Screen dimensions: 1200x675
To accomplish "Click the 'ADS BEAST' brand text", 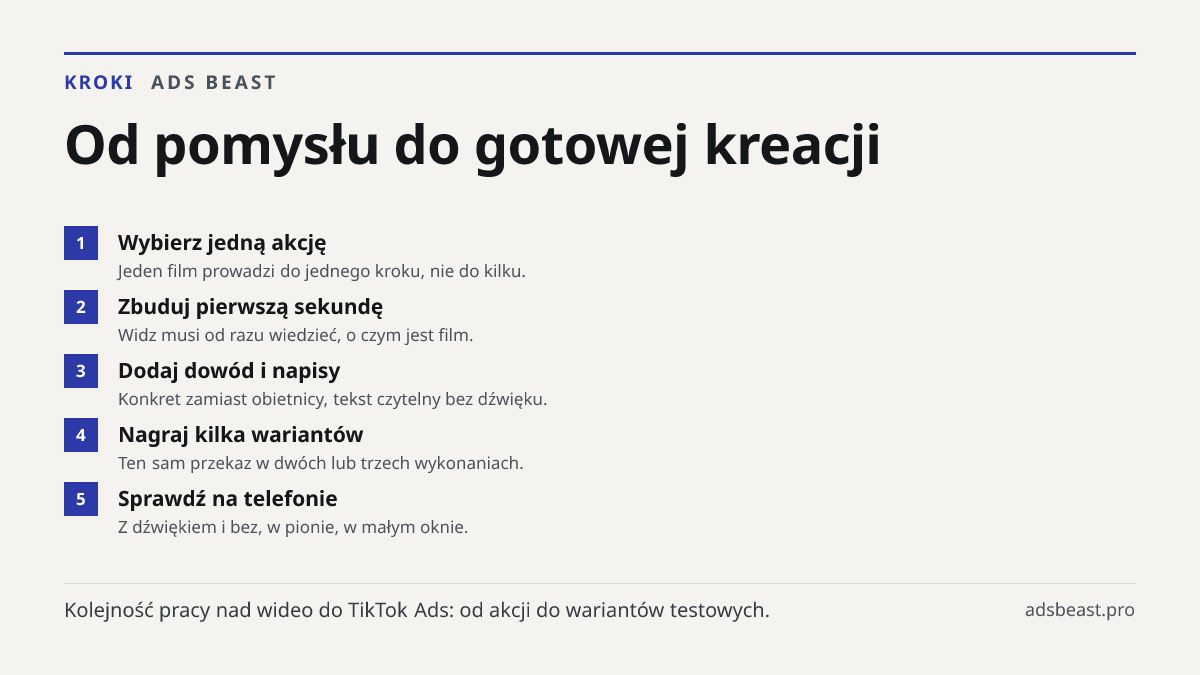I will point(214,83).
